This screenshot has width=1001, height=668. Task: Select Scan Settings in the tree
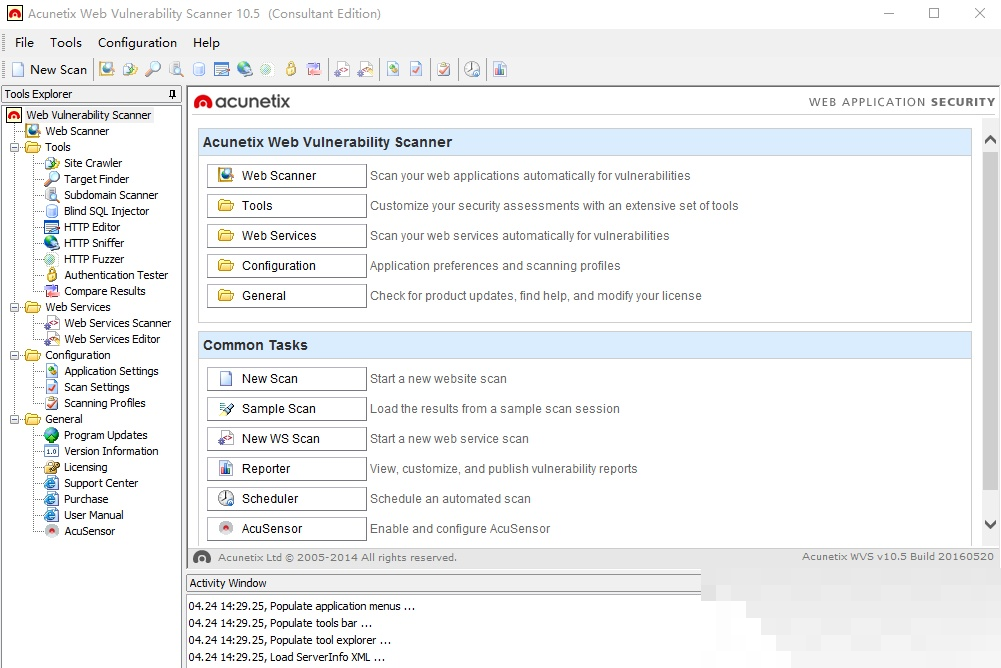click(x=96, y=387)
